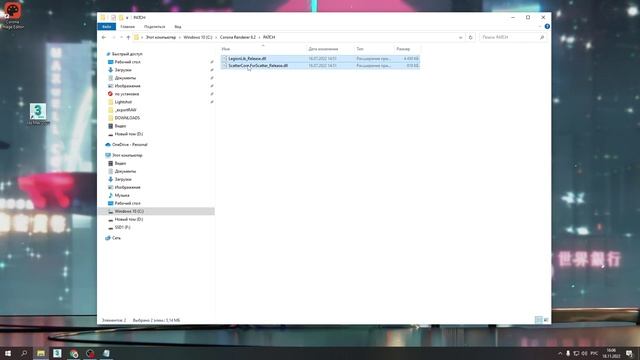Click the Properties icon in the title bar toolbar
640x360 pixels.
click(x=113, y=18)
